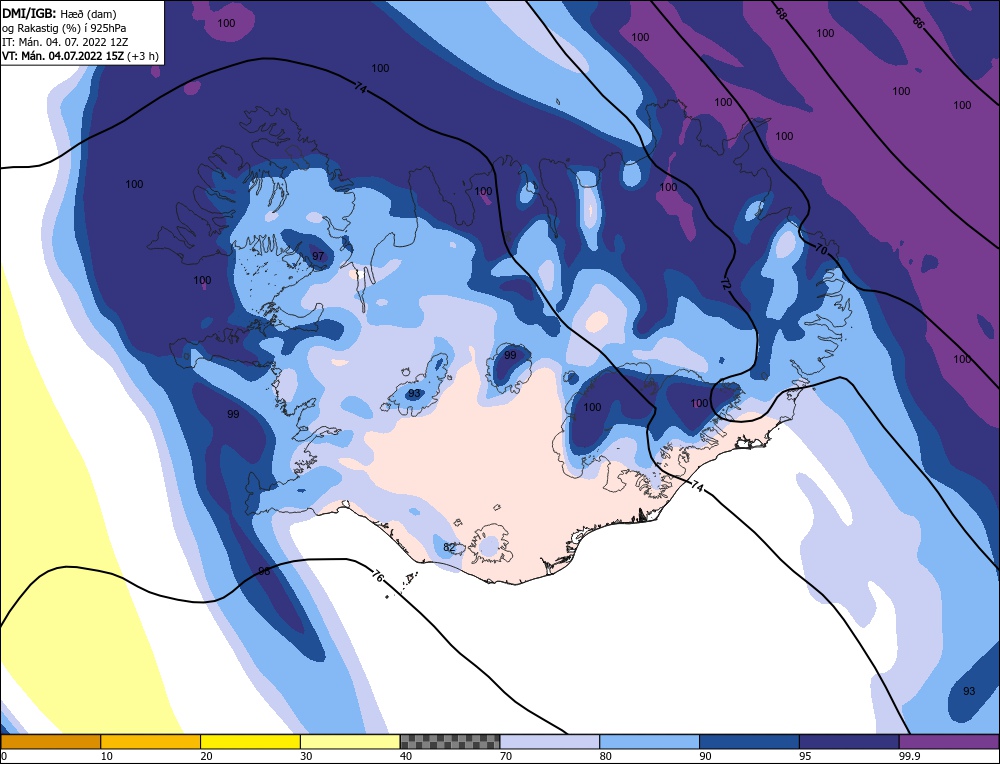
Task: Click the medium blue 90–95 legend swatch
Action: pyautogui.click(x=749, y=741)
